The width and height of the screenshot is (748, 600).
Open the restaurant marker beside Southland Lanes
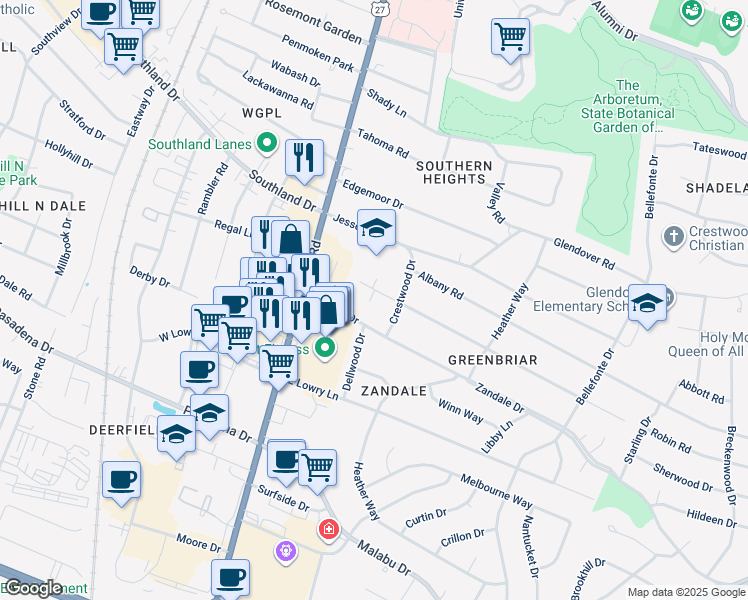pos(303,157)
